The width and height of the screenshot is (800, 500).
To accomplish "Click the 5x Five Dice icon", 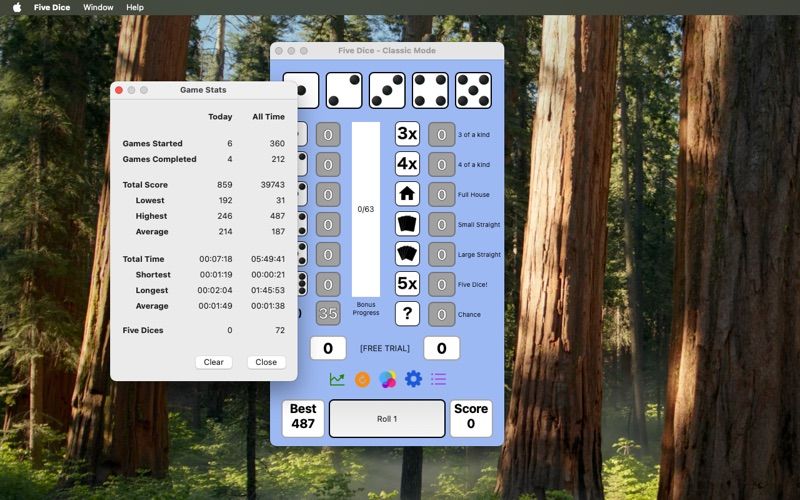I will pyautogui.click(x=407, y=284).
